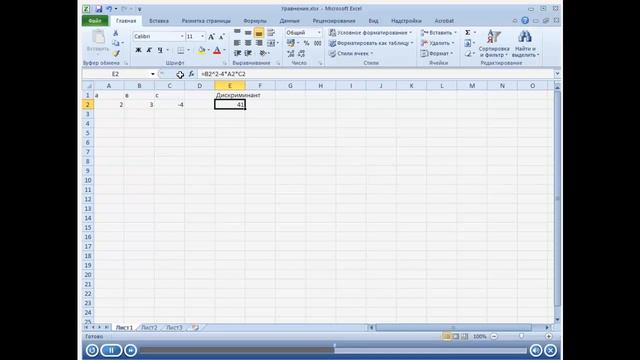Screen dimensions: 640x360
Task: Open Сортировка и фильтр dropdown
Action: coord(494,44)
